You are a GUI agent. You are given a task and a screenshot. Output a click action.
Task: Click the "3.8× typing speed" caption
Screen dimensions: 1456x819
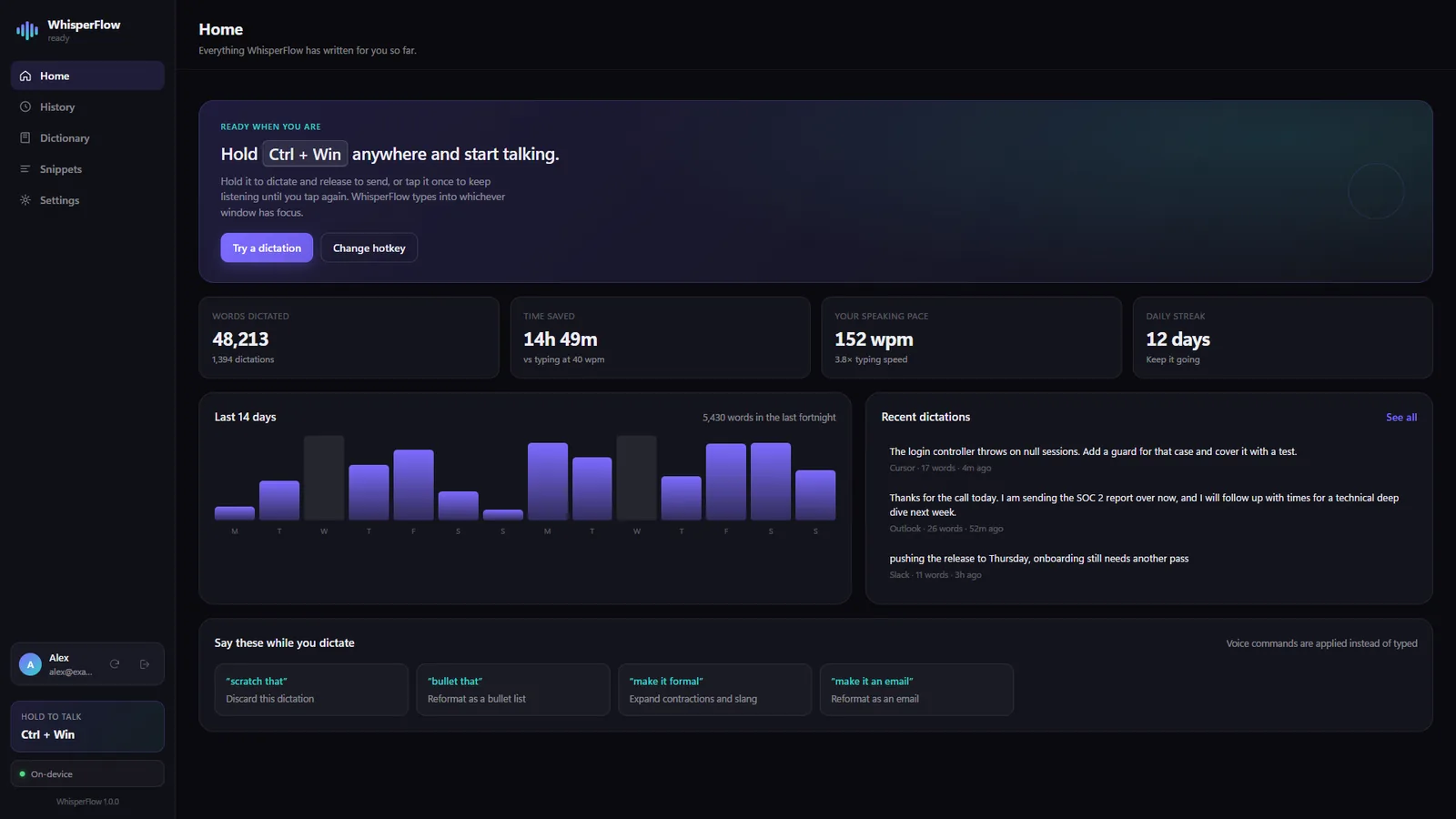871,360
